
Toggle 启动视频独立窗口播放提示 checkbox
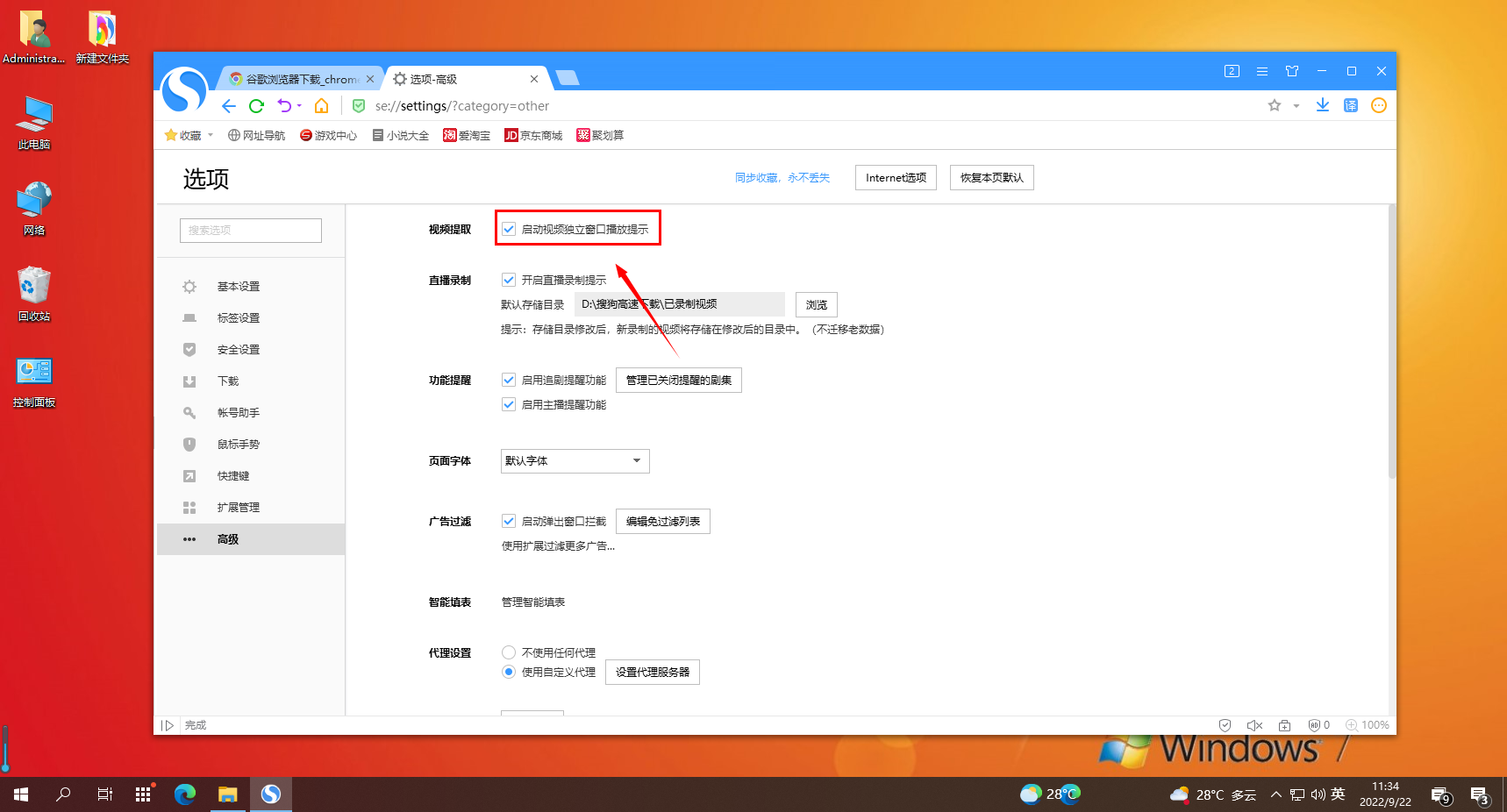point(509,229)
